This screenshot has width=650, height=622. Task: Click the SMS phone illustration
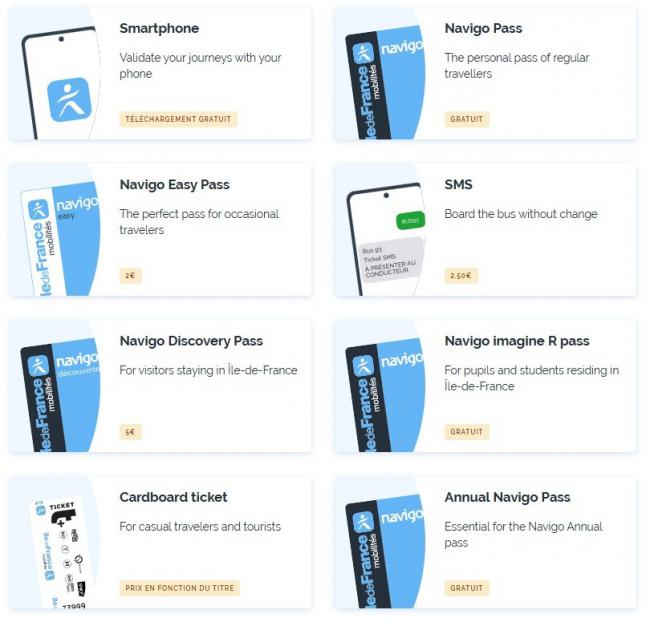tap(386, 239)
